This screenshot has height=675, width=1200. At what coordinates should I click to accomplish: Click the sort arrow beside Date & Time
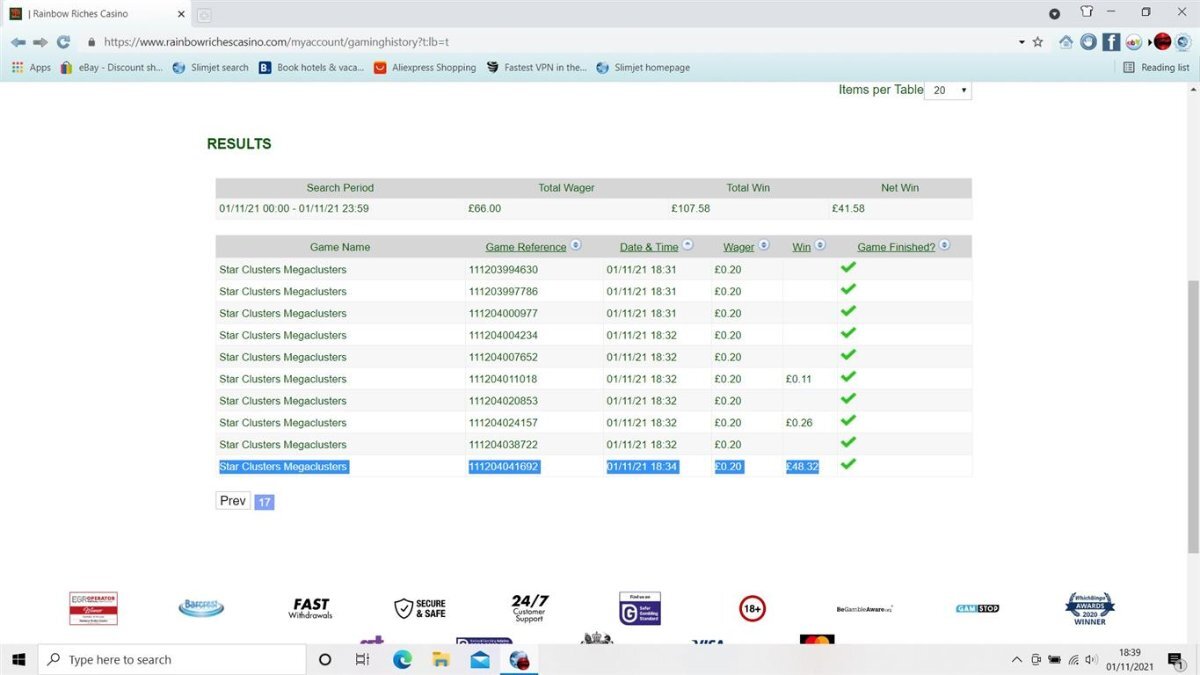point(688,246)
